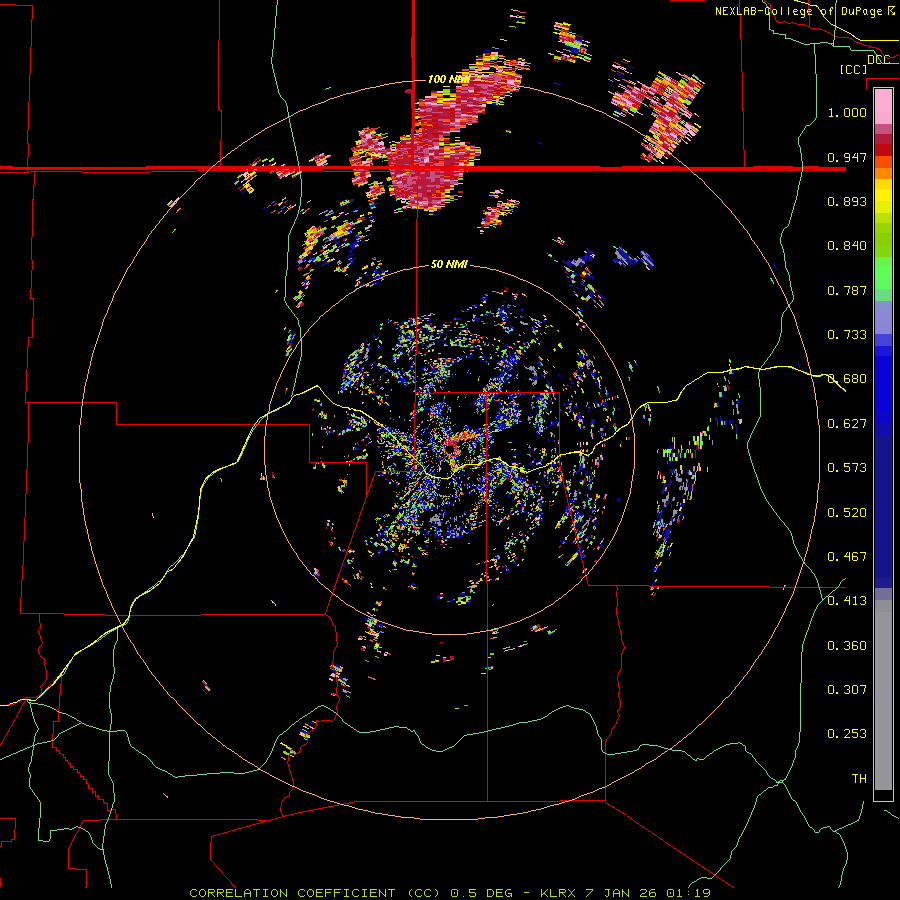Image resolution: width=900 pixels, height=900 pixels.
Task: Select the 0.893 scale label
Action: pyautogui.click(x=847, y=201)
